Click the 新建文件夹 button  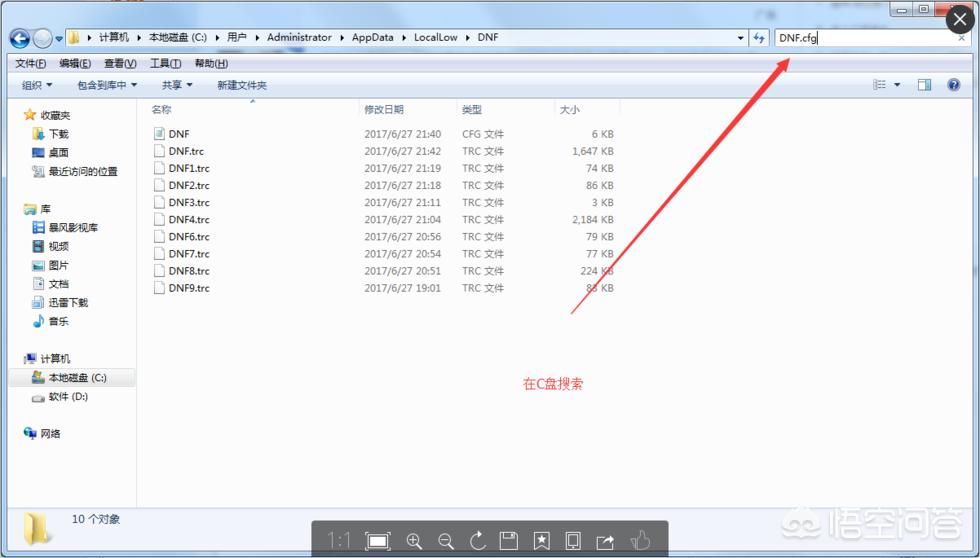[242, 85]
